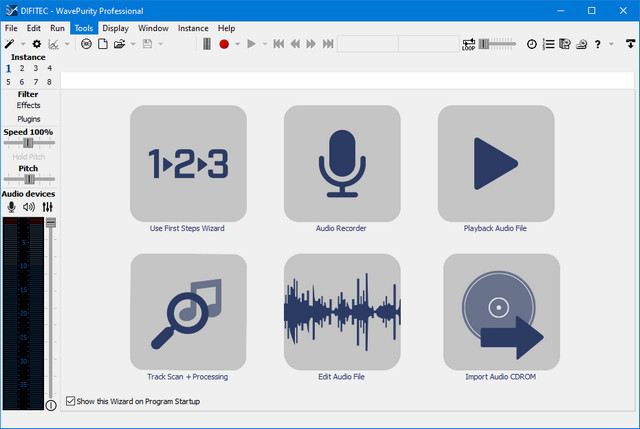Expand the open folder dropdown arrow
The width and height of the screenshot is (640, 429).
point(132,44)
